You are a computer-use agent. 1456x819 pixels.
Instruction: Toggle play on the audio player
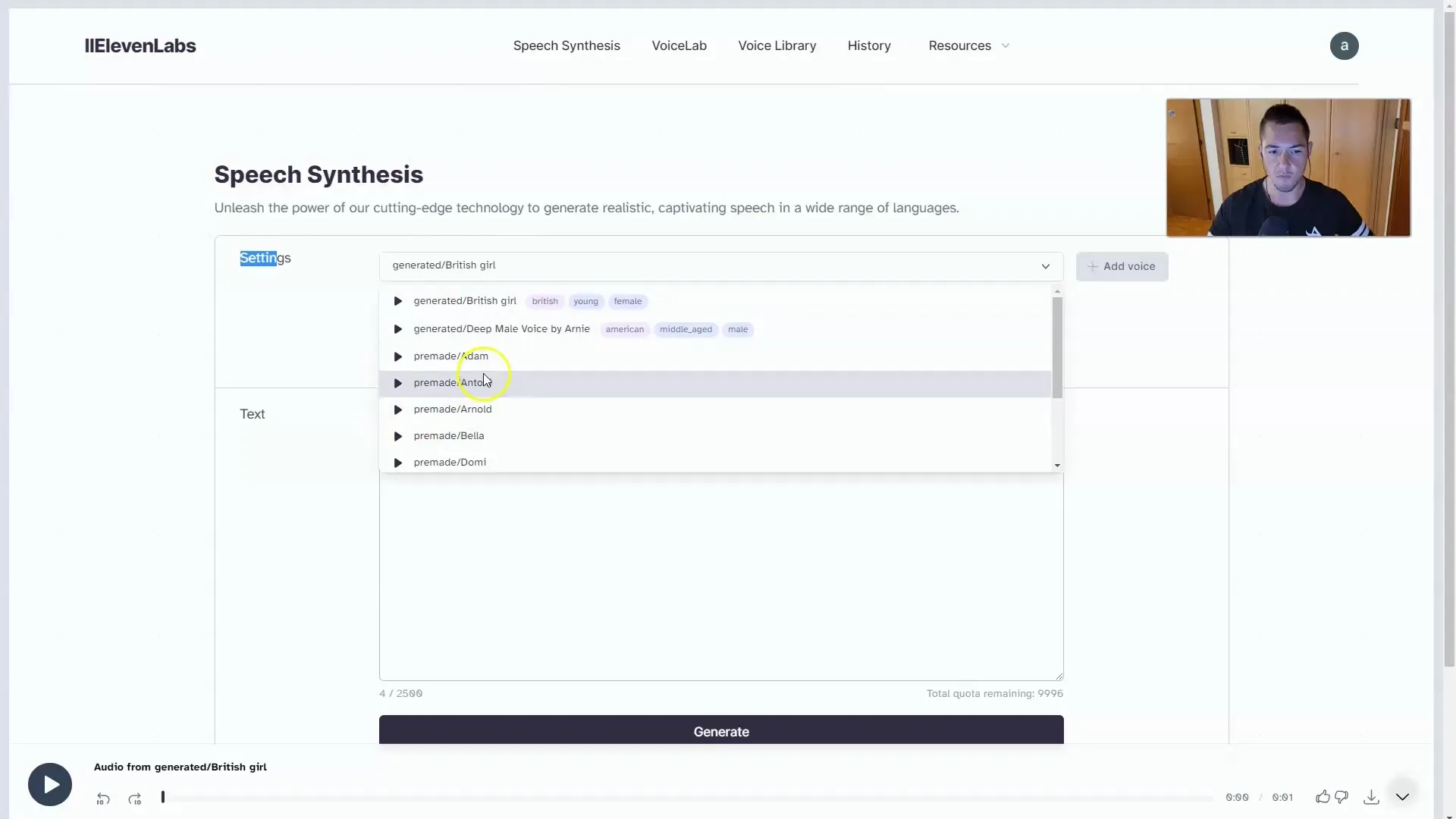click(x=49, y=784)
